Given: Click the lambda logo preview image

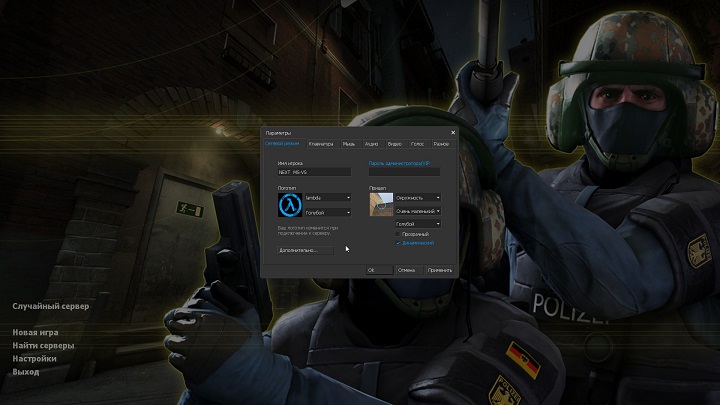Looking at the screenshot, I should (x=290, y=204).
